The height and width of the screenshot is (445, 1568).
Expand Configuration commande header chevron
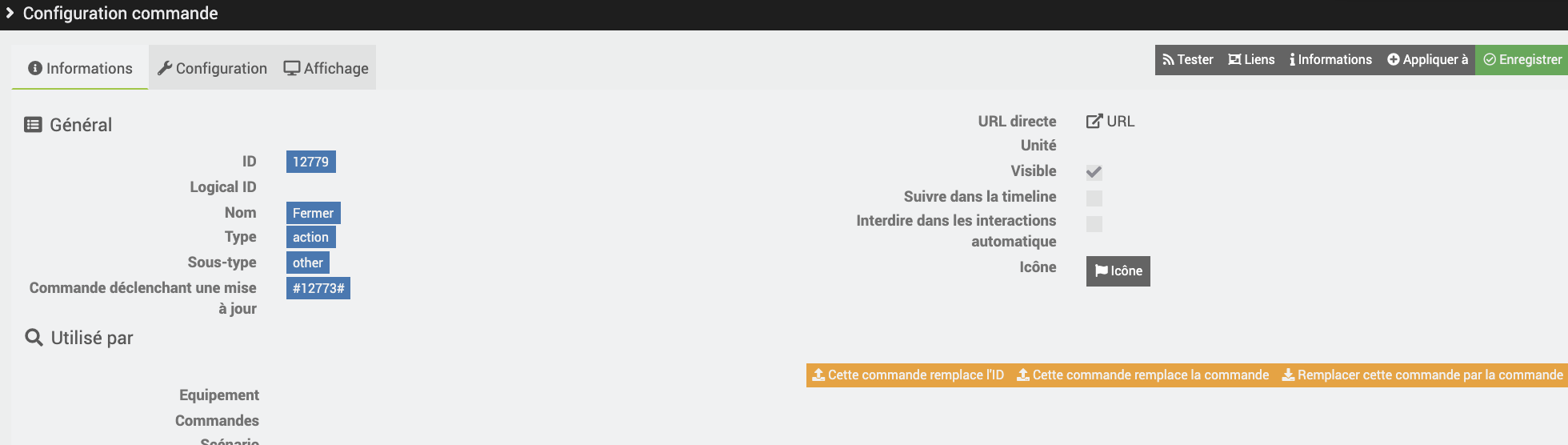(10, 14)
